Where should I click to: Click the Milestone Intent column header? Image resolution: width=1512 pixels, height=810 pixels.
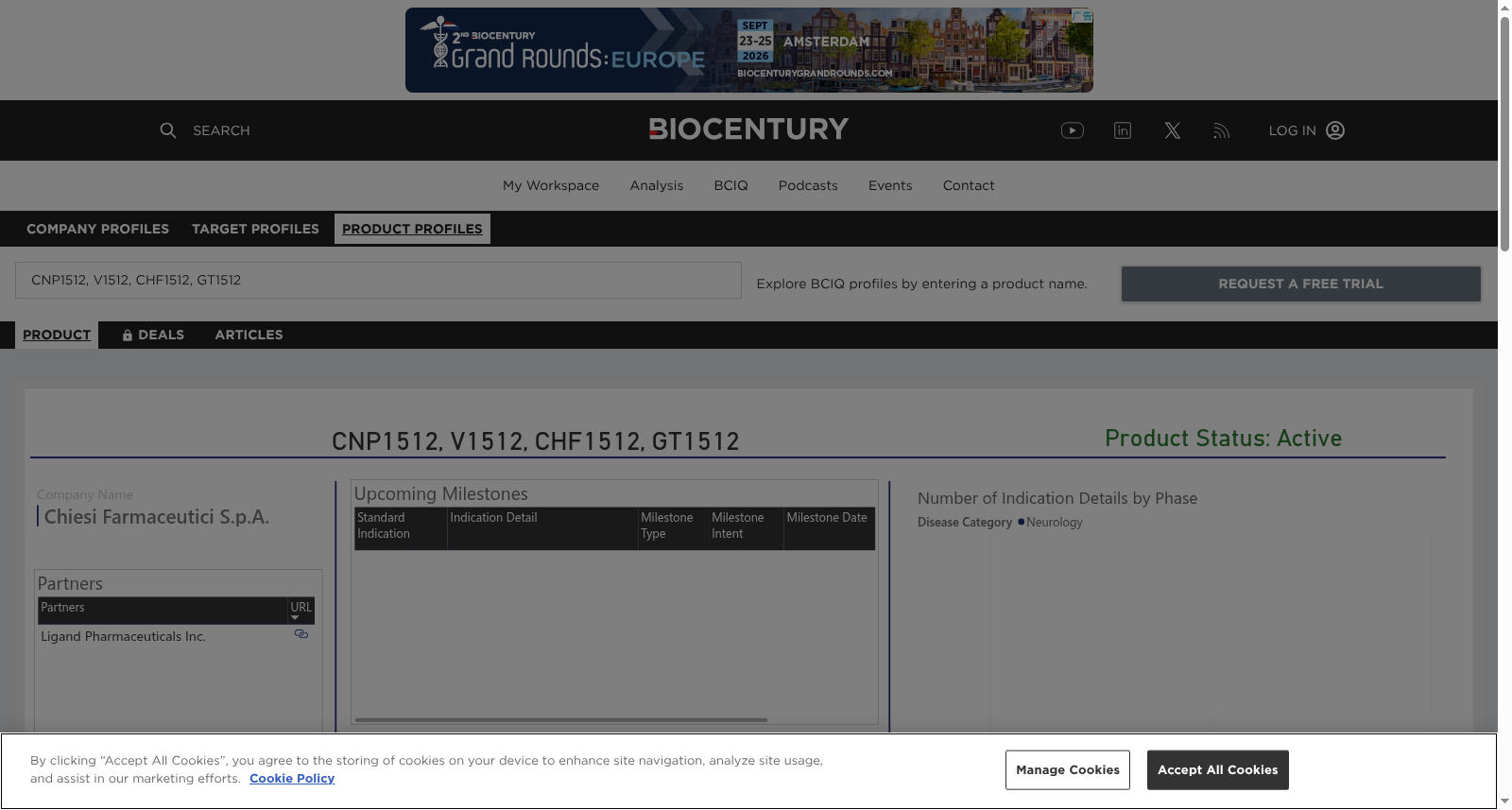click(746, 528)
